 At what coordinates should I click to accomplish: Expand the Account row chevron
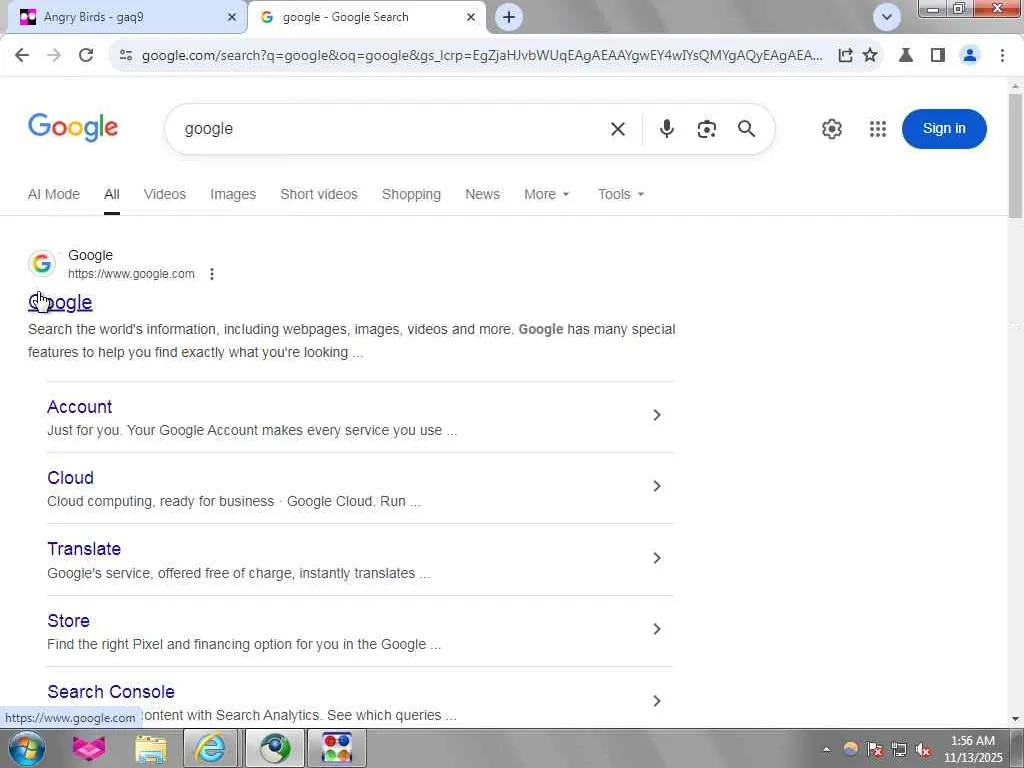[657, 415]
